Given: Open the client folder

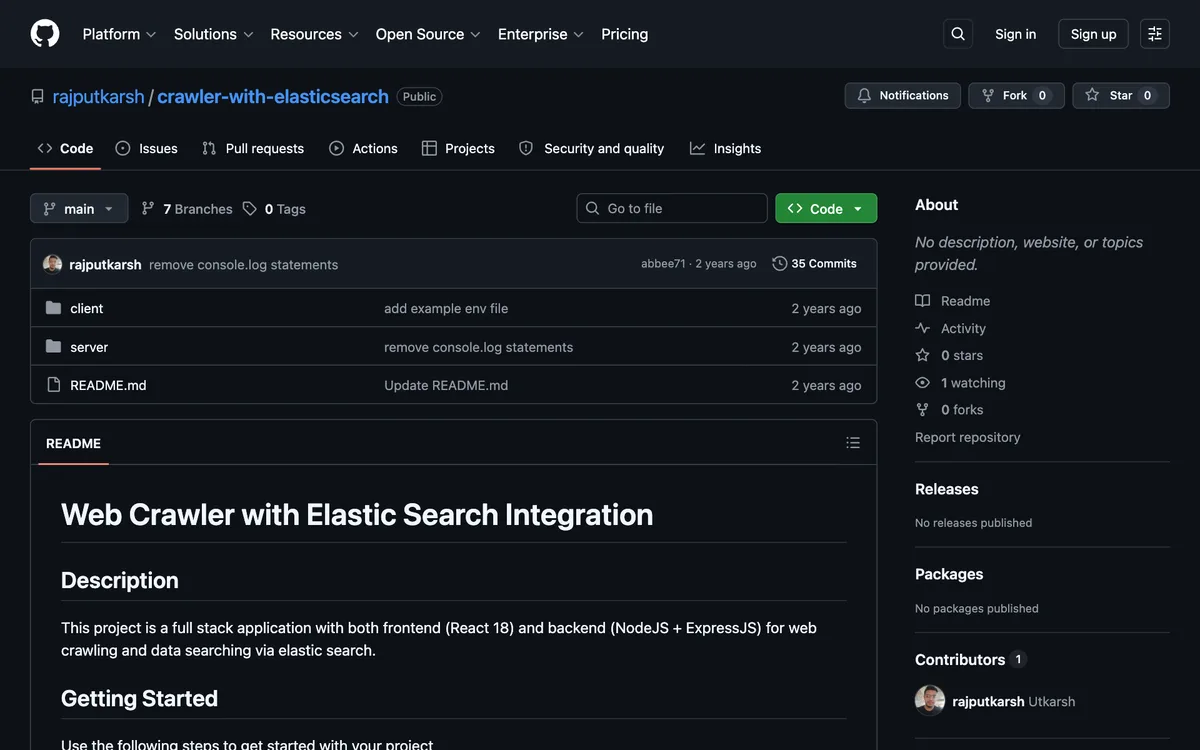Looking at the screenshot, I should 87,308.
